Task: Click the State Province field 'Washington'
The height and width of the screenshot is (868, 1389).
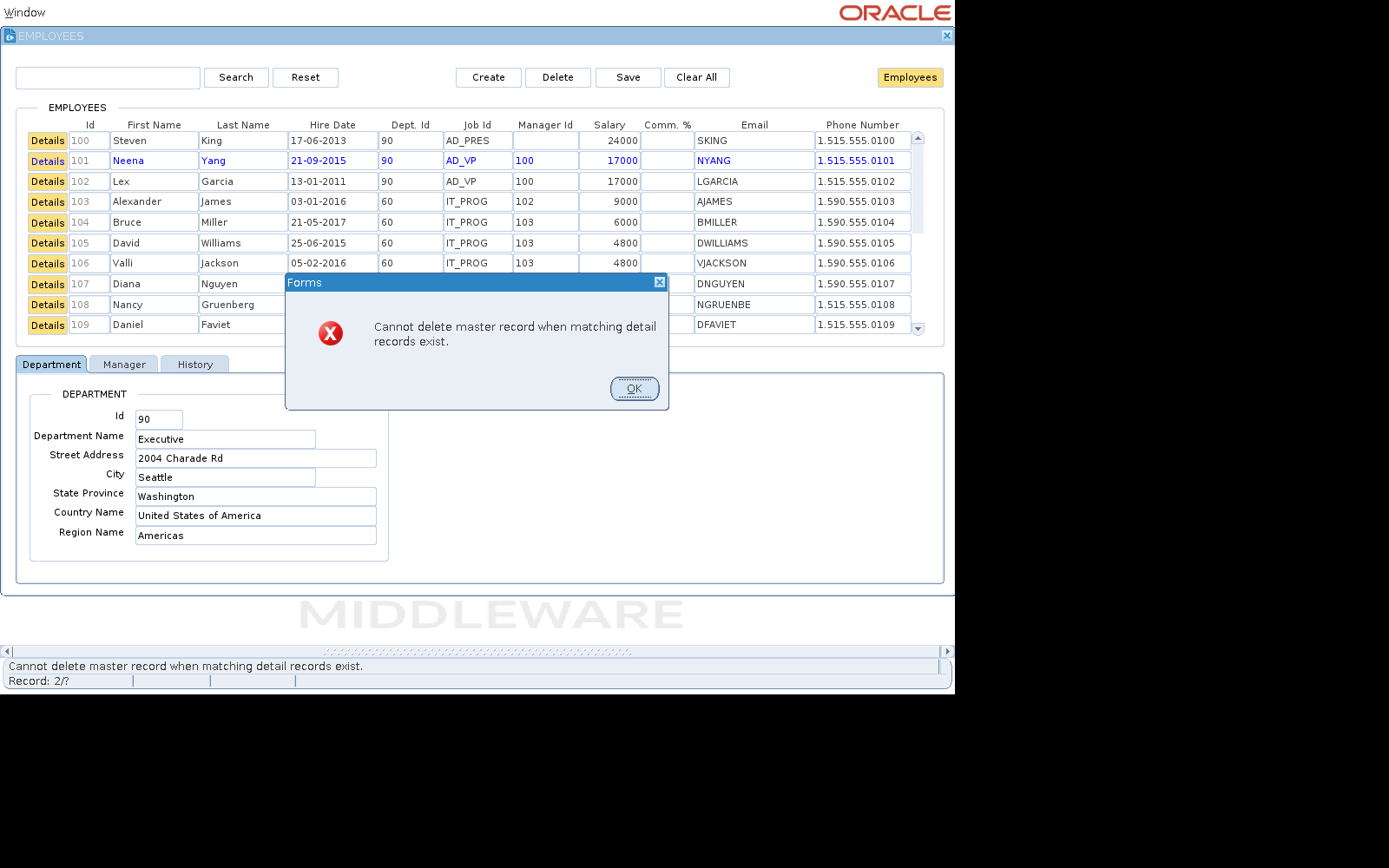Action: (256, 496)
